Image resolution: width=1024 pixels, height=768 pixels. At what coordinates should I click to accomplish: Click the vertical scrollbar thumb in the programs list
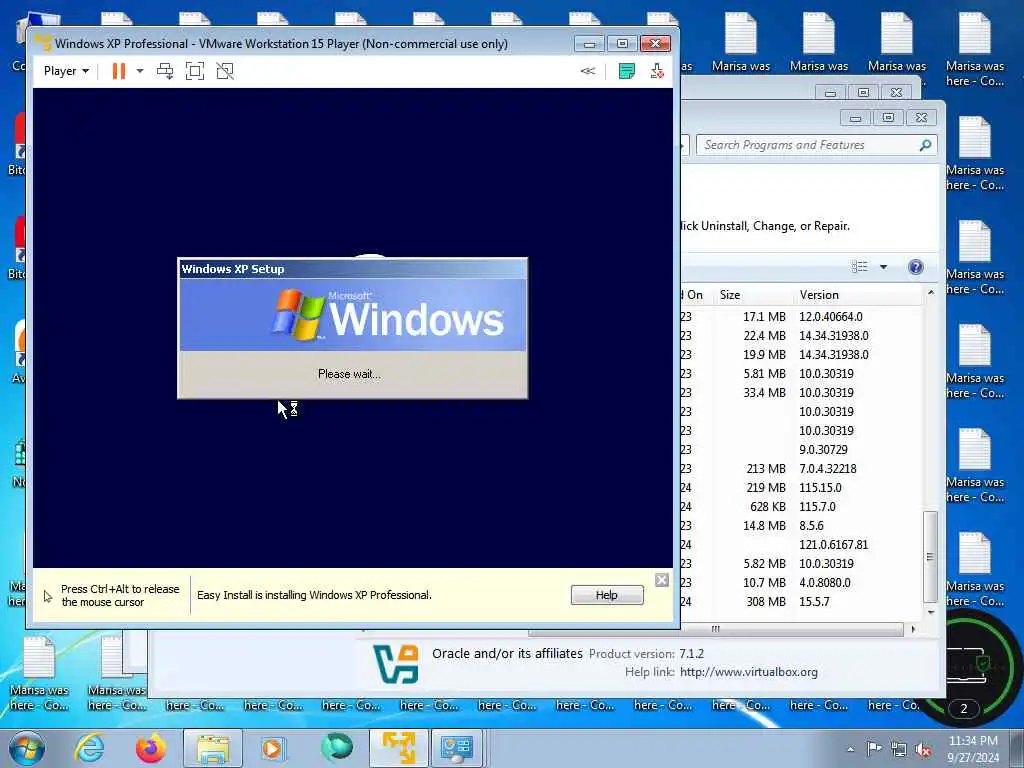point(931,556)
